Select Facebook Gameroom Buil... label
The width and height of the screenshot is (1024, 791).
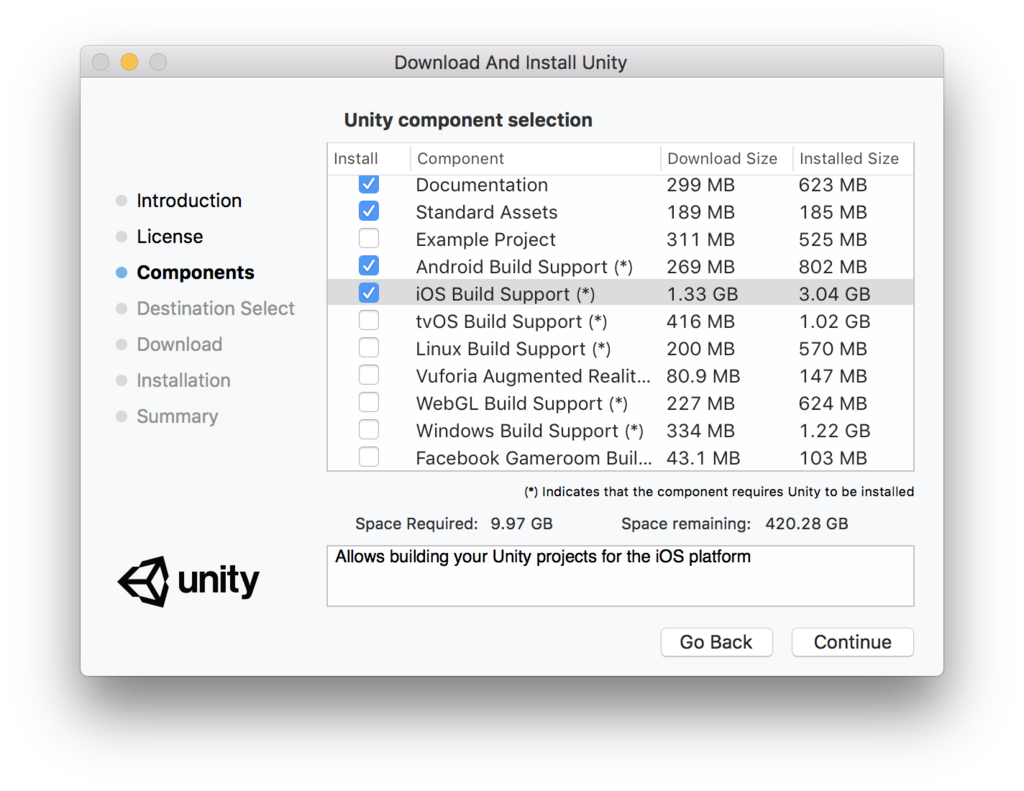(x=534, y=458)
